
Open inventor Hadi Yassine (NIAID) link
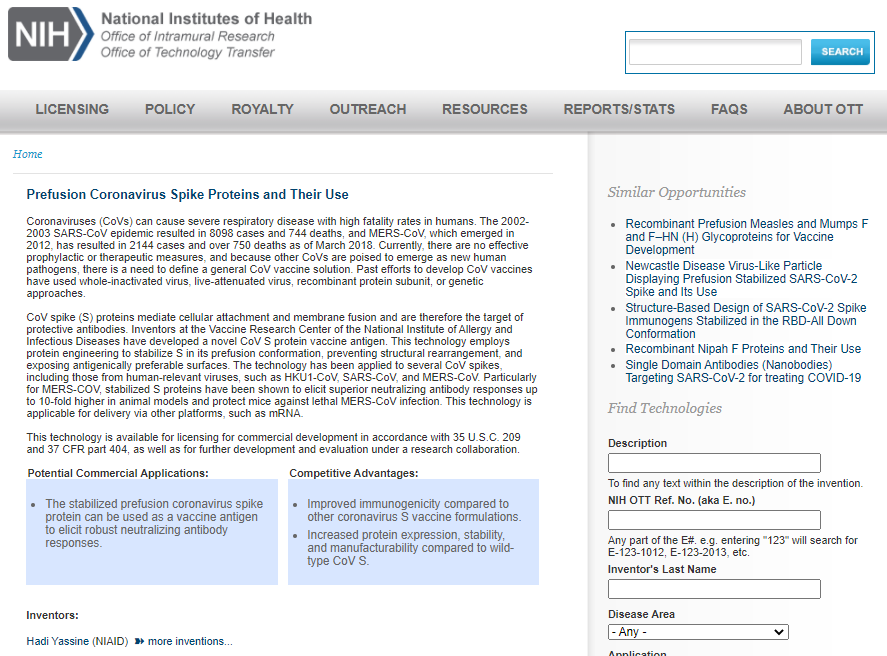click(77, 641)
